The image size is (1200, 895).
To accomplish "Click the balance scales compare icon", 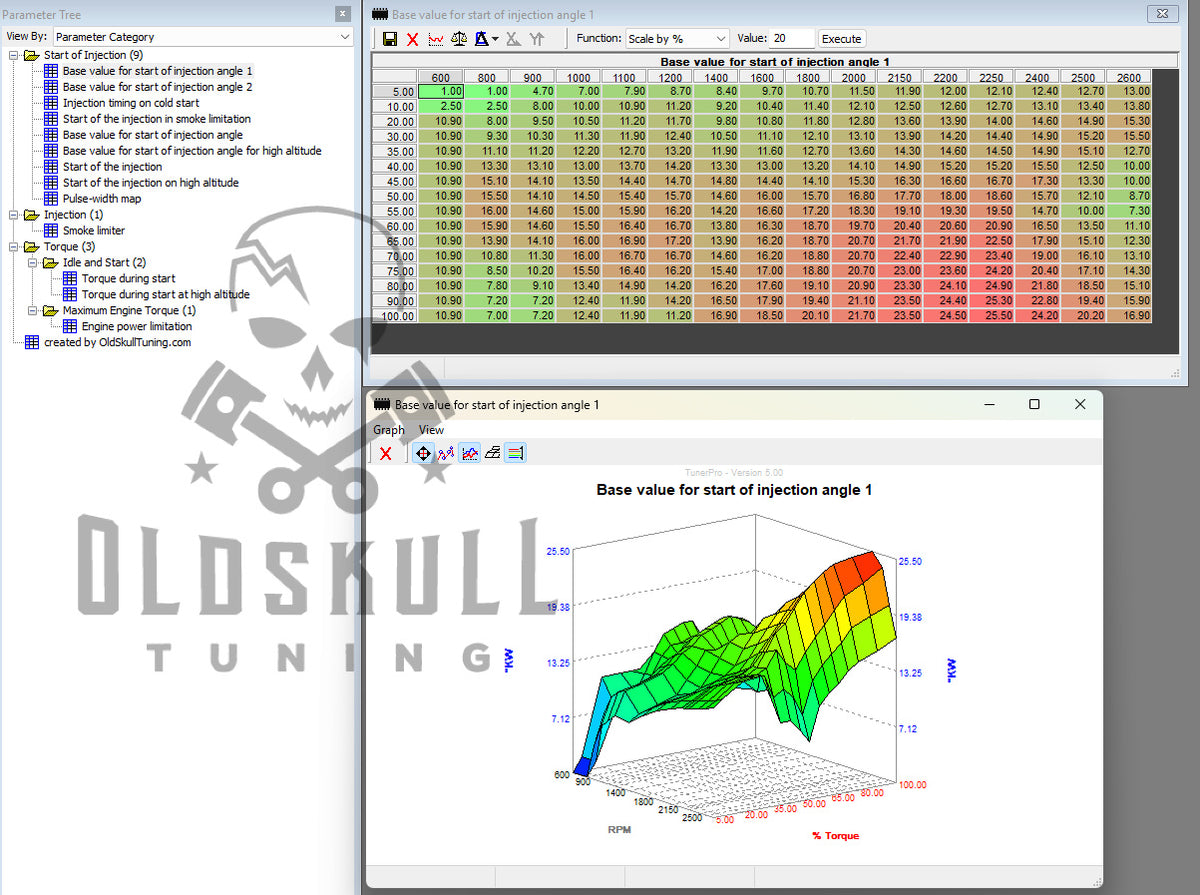I will (x=459, y=39).
